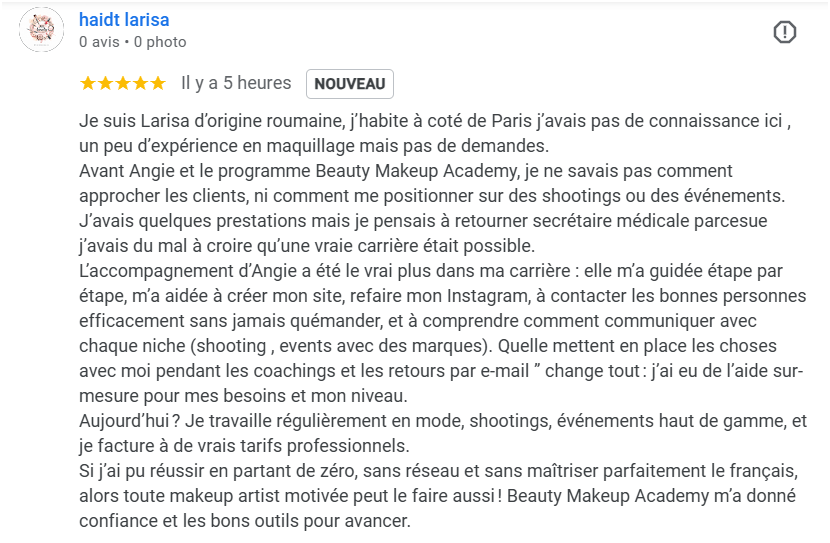Click the line starting "Avant Angie et le programme"
Viewport: 830px width, 543px height.
(406, 171)
